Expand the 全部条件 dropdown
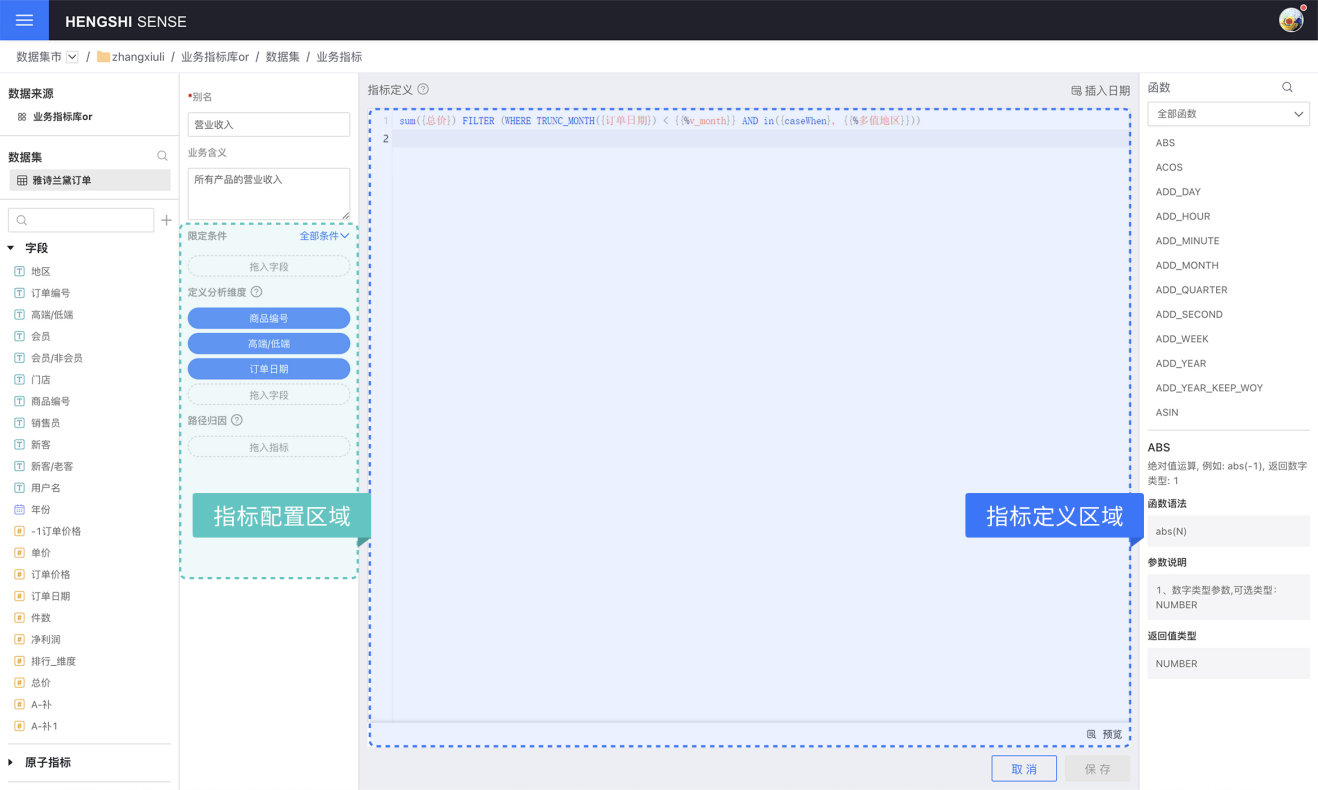The height and width of the screenshot is (790, 1318). 324,236
